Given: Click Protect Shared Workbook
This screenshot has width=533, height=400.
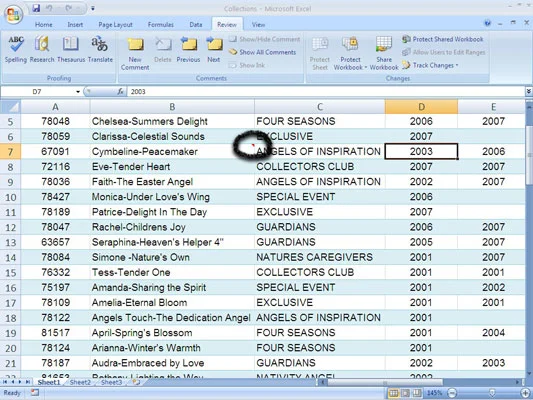Looking at the screenshot, I should (443, 39).
